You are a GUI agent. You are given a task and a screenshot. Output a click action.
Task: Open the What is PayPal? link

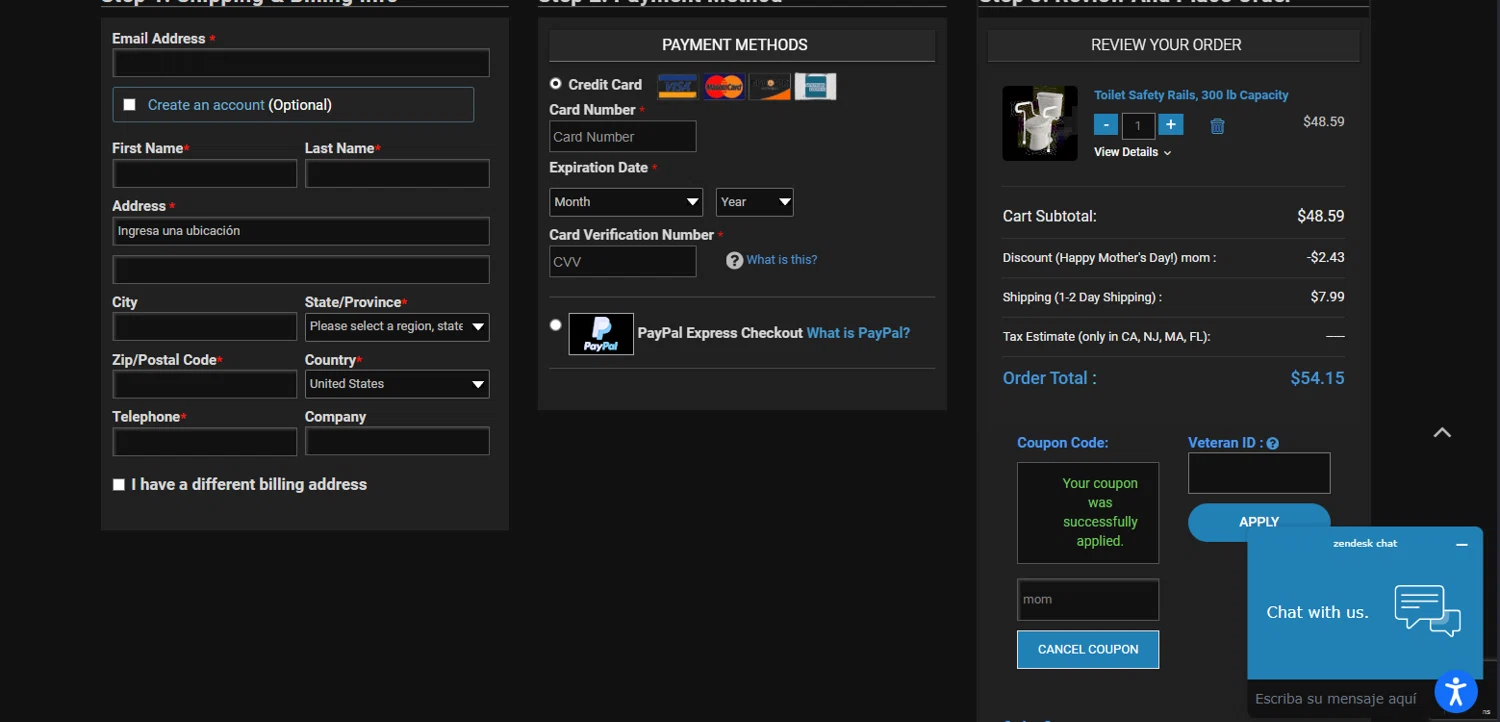(x=858, y=333)
